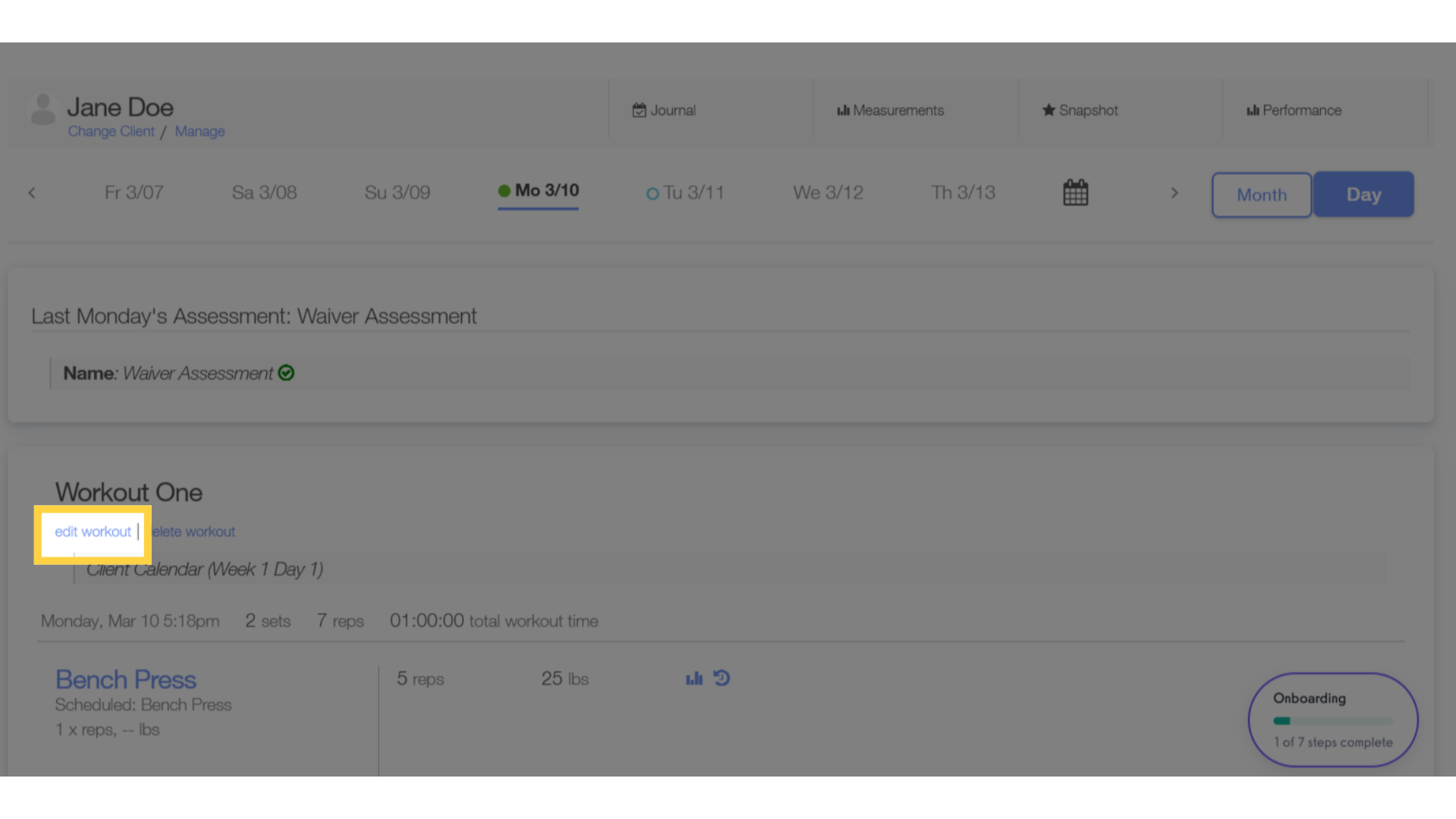Click the Change Client link

(x=111, y=131)
